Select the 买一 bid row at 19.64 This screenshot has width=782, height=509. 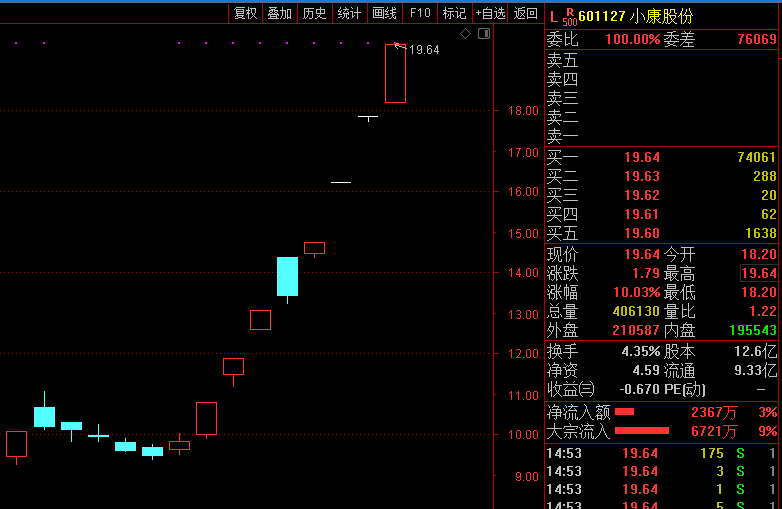662,158
